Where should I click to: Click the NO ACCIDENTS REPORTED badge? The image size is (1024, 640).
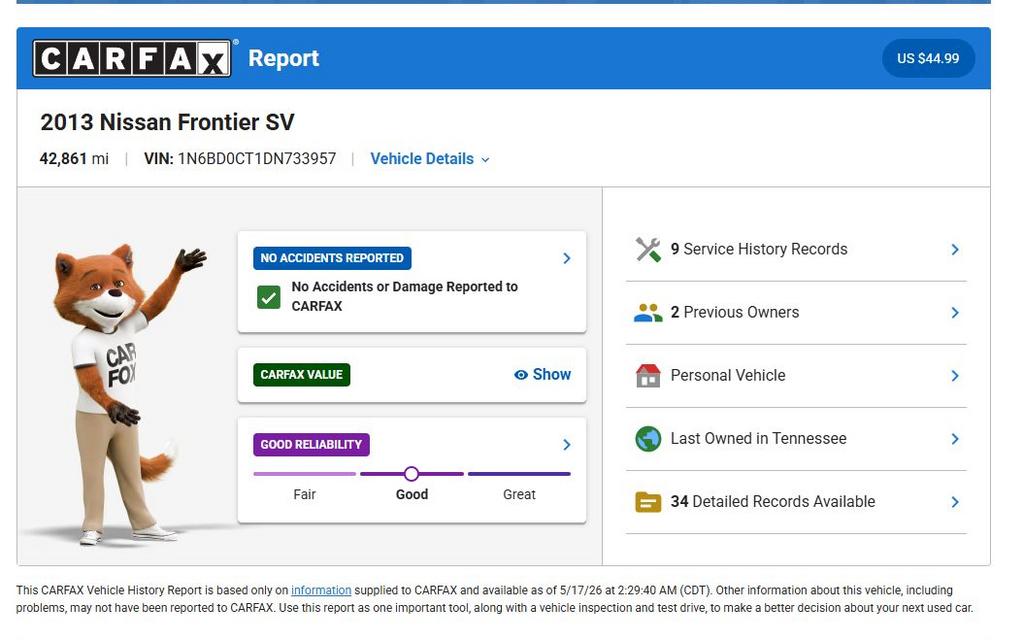tap(332, 258)
